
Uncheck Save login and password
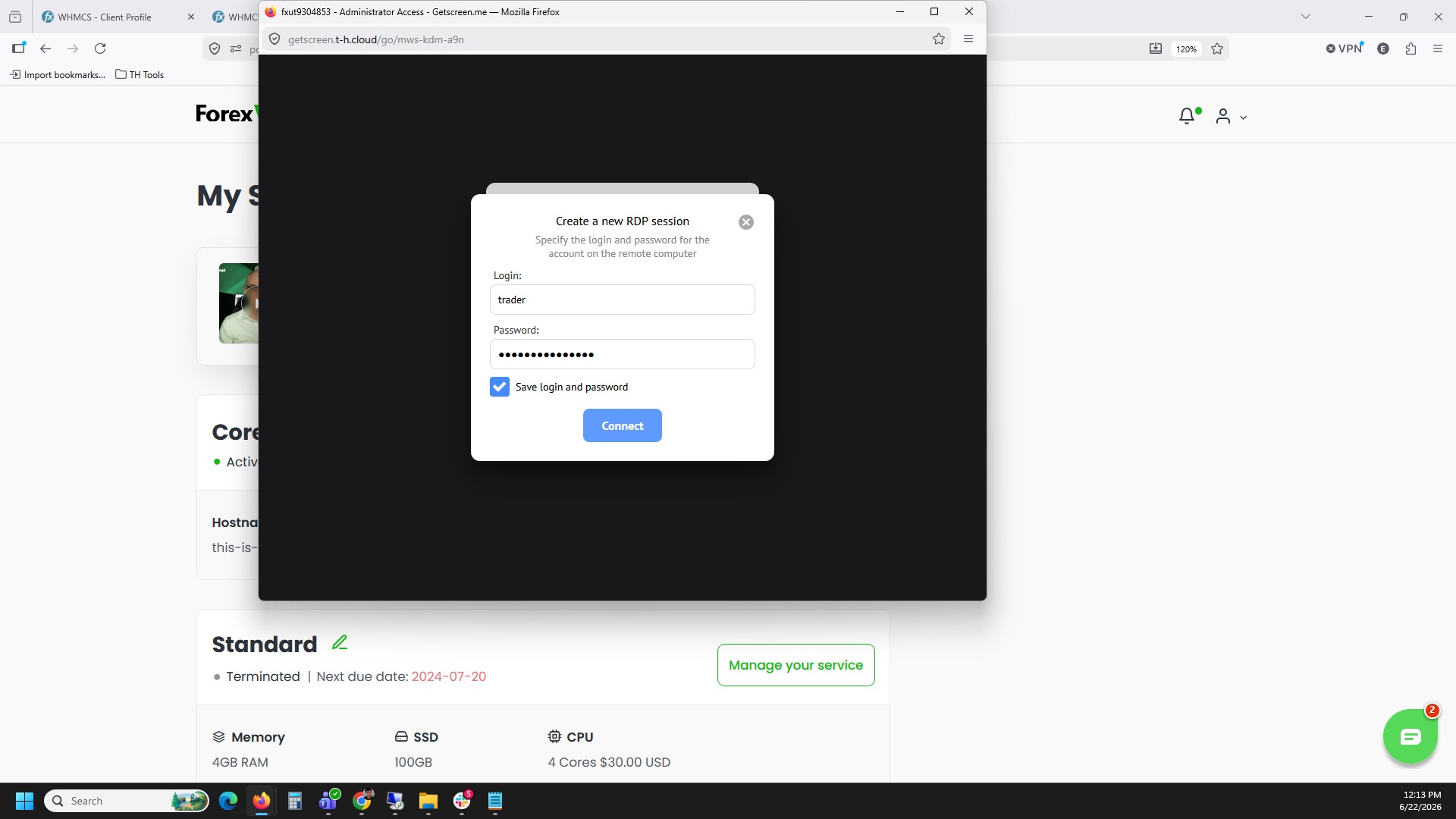tap(500, 387)
